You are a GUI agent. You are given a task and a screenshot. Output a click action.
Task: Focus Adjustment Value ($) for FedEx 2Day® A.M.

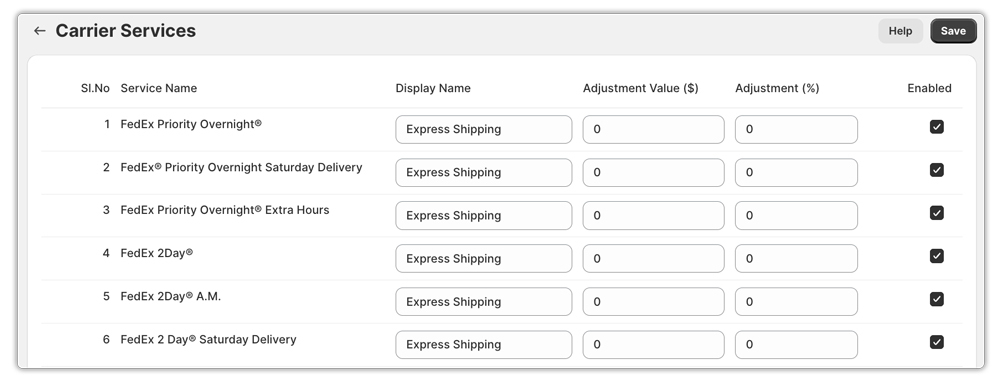pyautogui.click(x=653, y=301)
